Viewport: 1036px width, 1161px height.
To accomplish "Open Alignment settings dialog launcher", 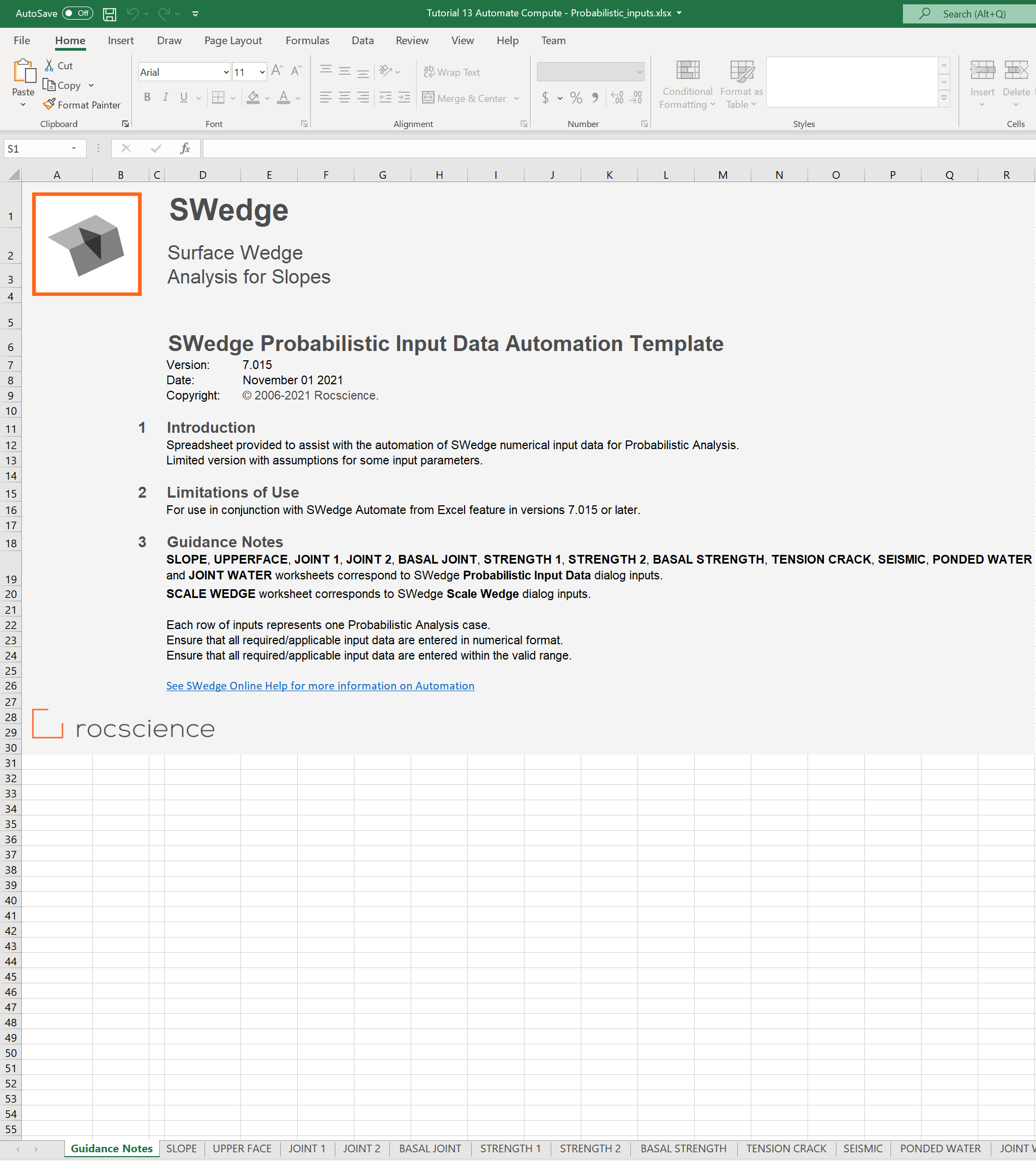I will pos(523,124).
